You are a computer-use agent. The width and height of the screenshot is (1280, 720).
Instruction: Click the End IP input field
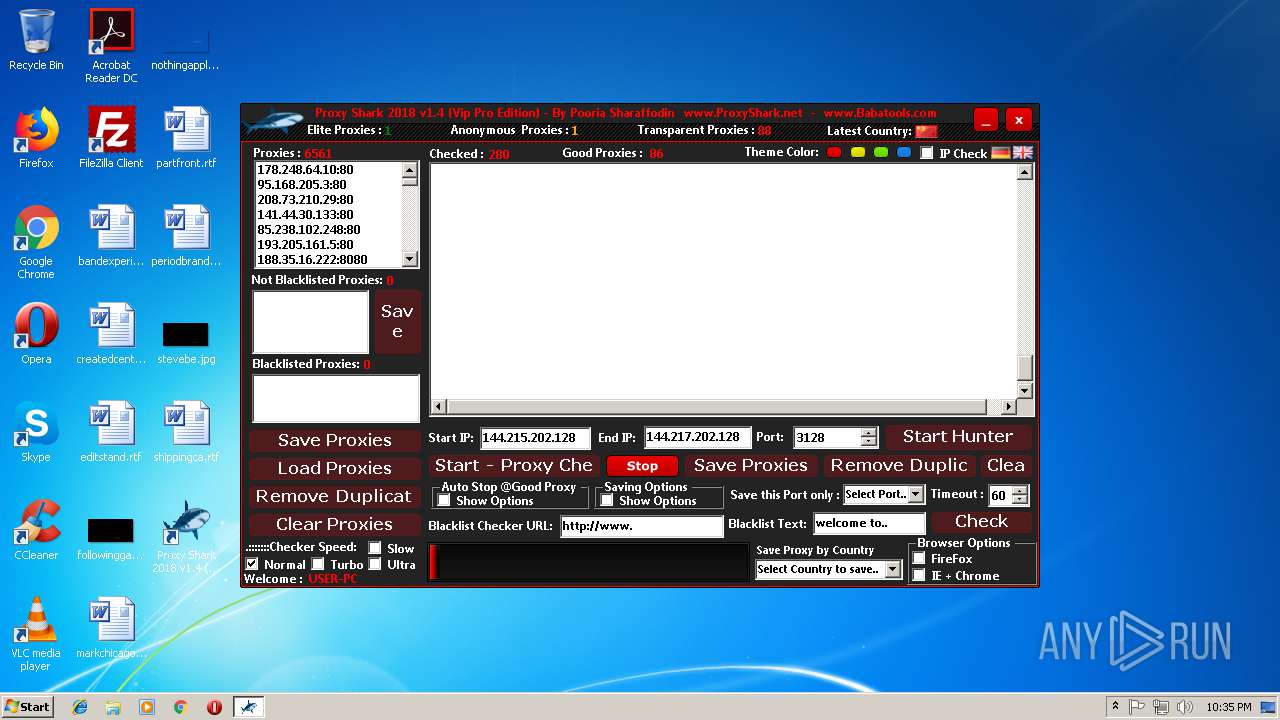pos(697,437)
